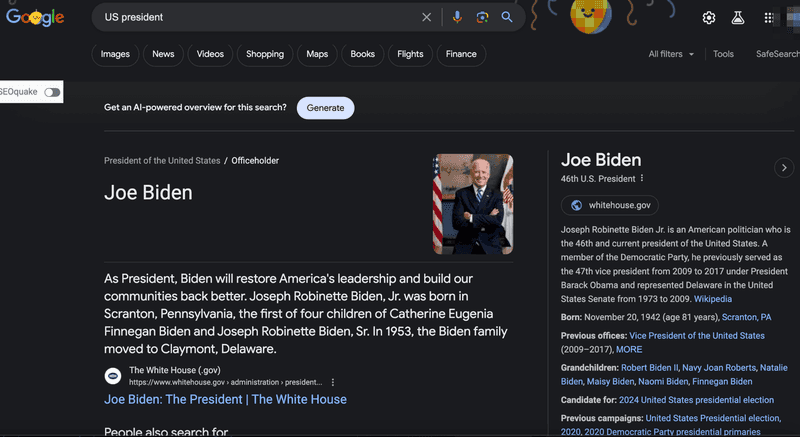Open the Google apps grid

pos(769,18)
